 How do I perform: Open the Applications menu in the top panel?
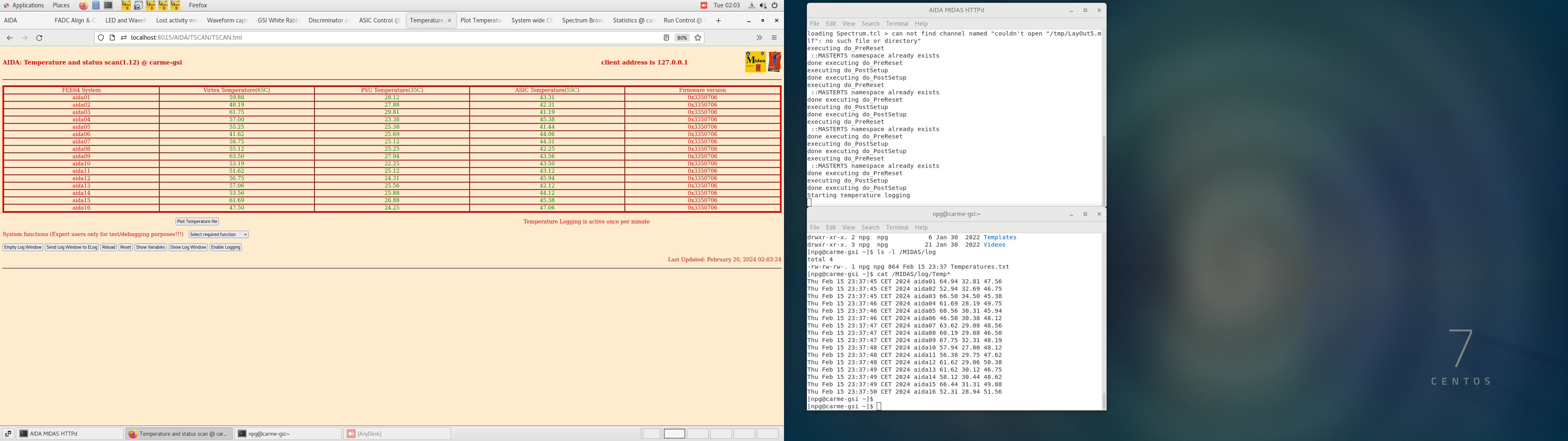coord(24,5)
